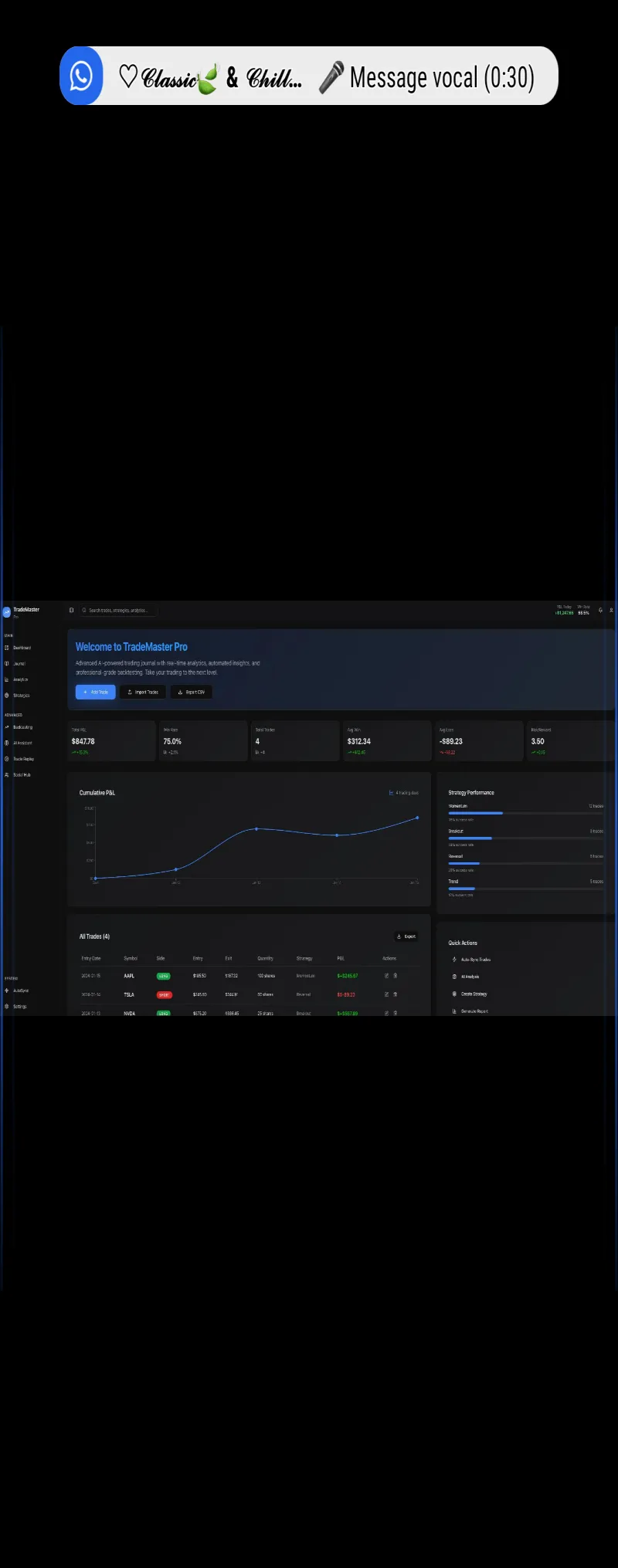
Task: Click the SHORT badge in the TSLA row
Action: point(165,994)
